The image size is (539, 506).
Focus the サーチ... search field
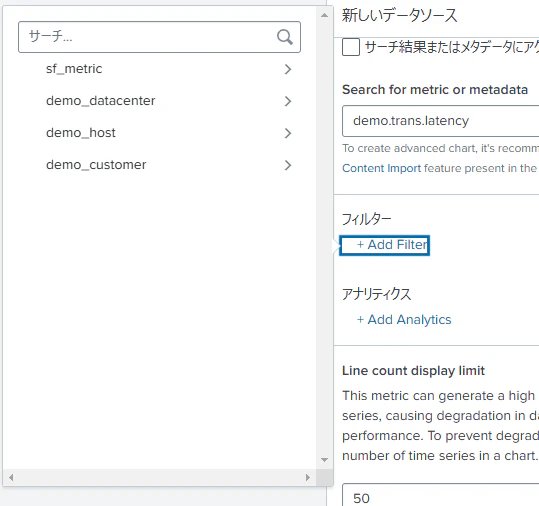tap(160, 37)
